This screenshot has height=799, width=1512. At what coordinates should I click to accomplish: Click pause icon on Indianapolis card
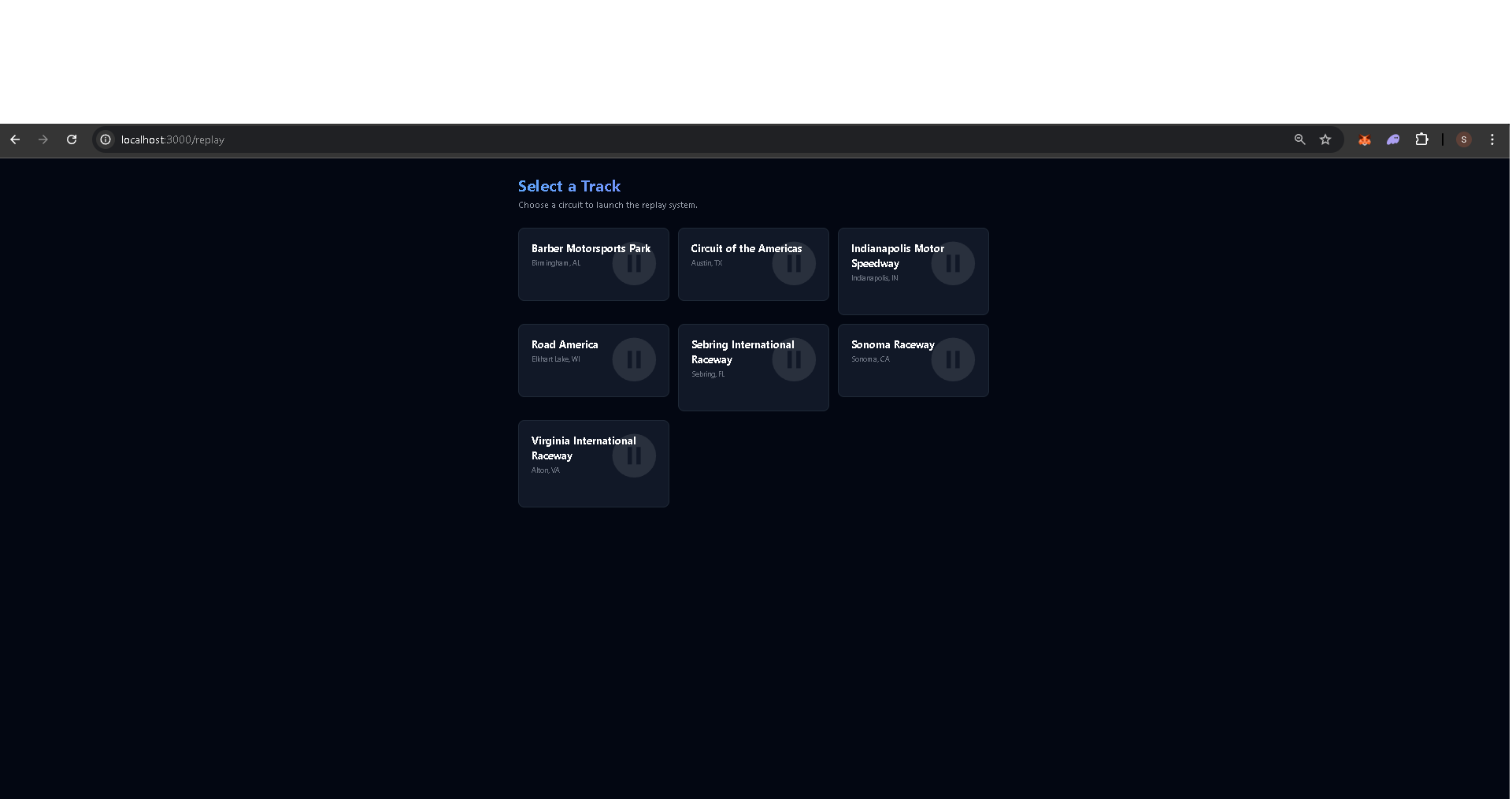pos(953,263)
